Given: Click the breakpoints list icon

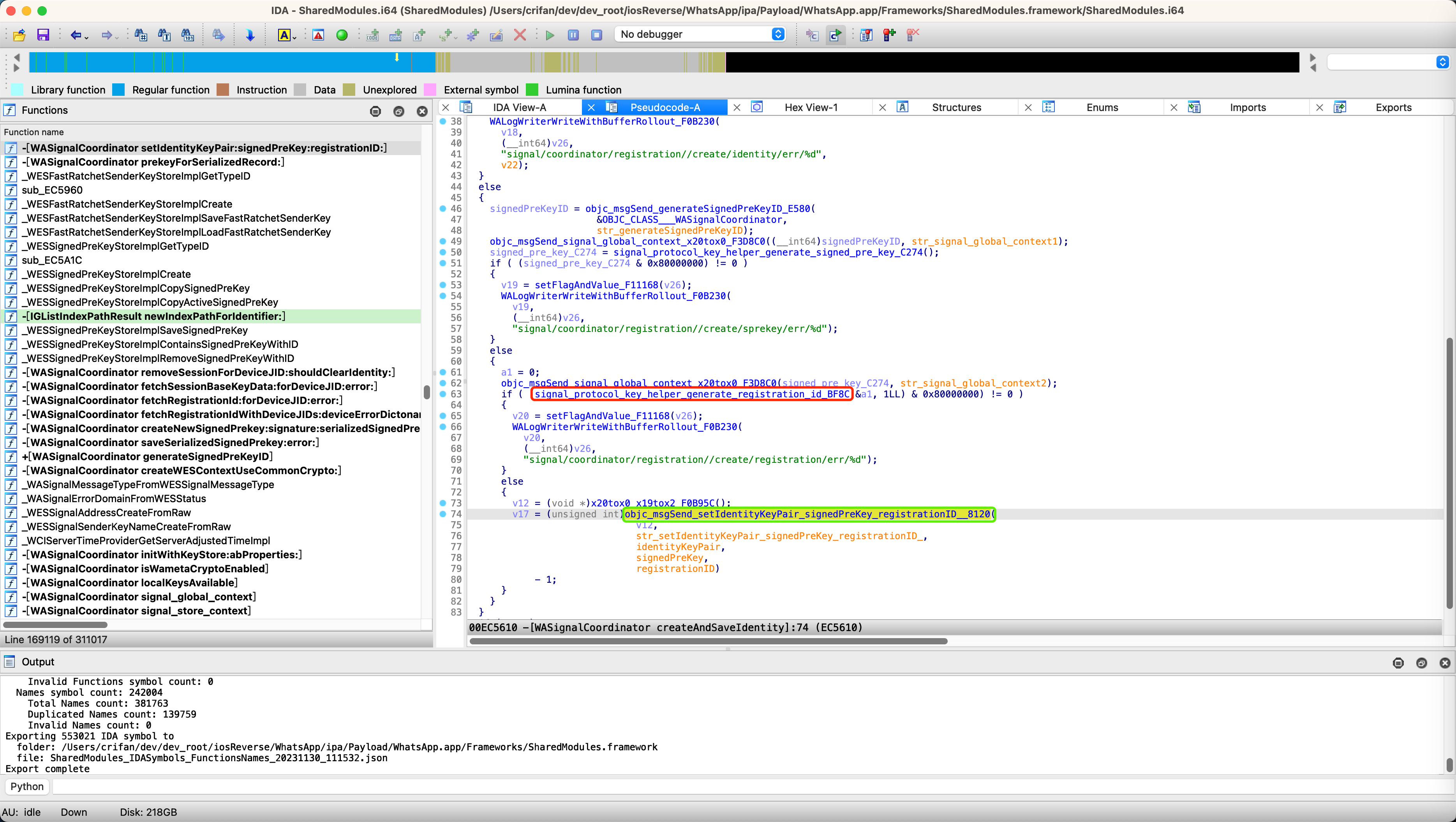Looking at the screenshot, I should pos(866,35).
